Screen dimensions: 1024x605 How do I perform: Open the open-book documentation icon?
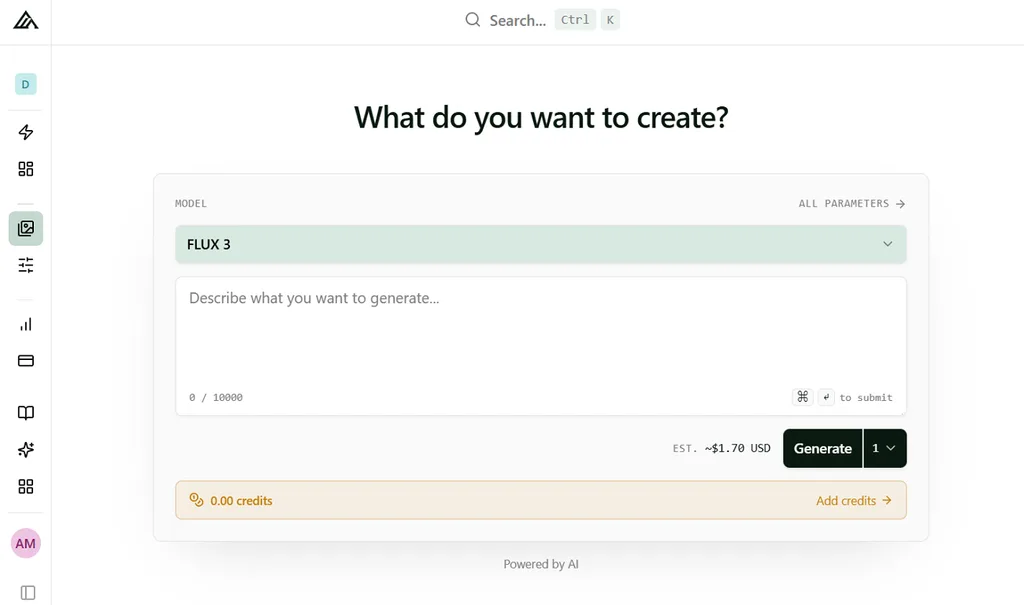[x=25, y=412]
